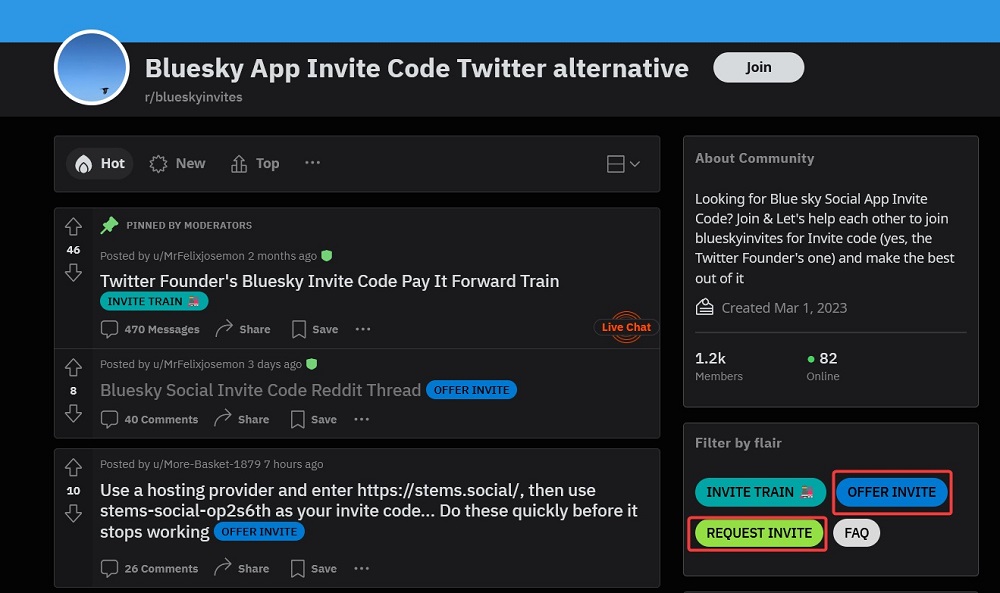Upvote the Bluesky Social Invite Code Reddit Thread post
Screen dimensions: 1000x593
coord(73,367)
